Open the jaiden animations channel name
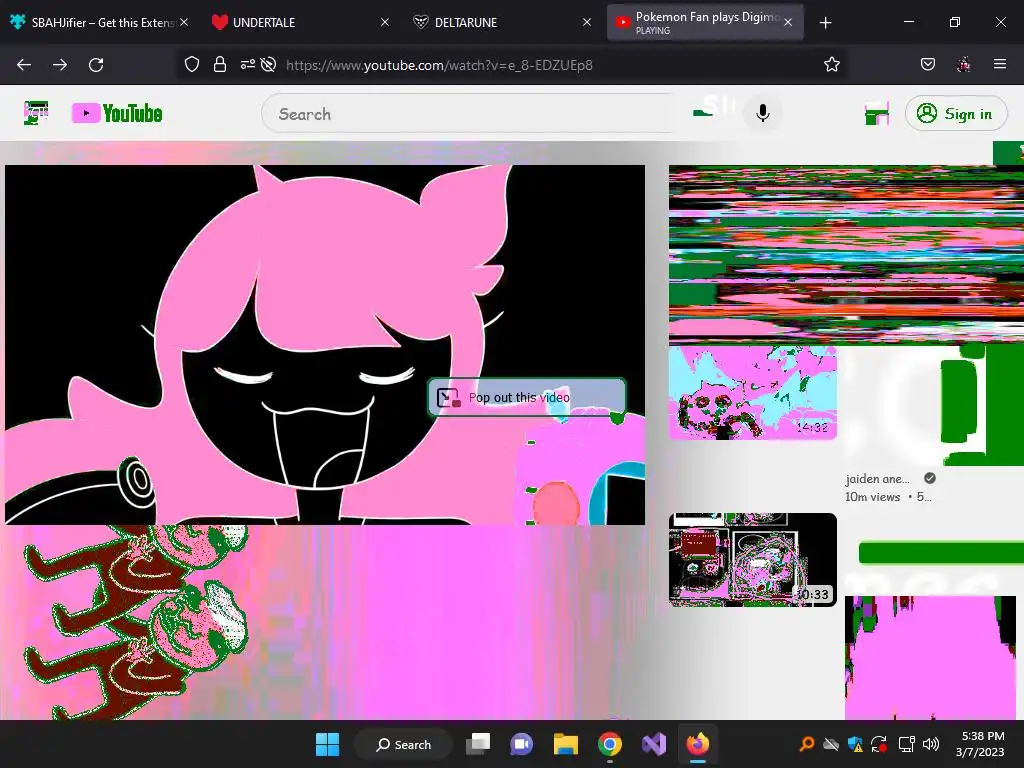 coord(877,479)
